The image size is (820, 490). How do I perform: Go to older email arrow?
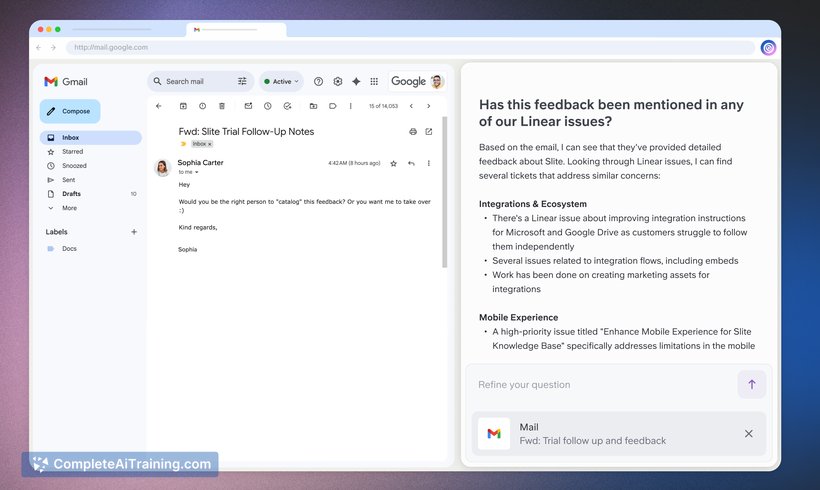tap(429, 106)
